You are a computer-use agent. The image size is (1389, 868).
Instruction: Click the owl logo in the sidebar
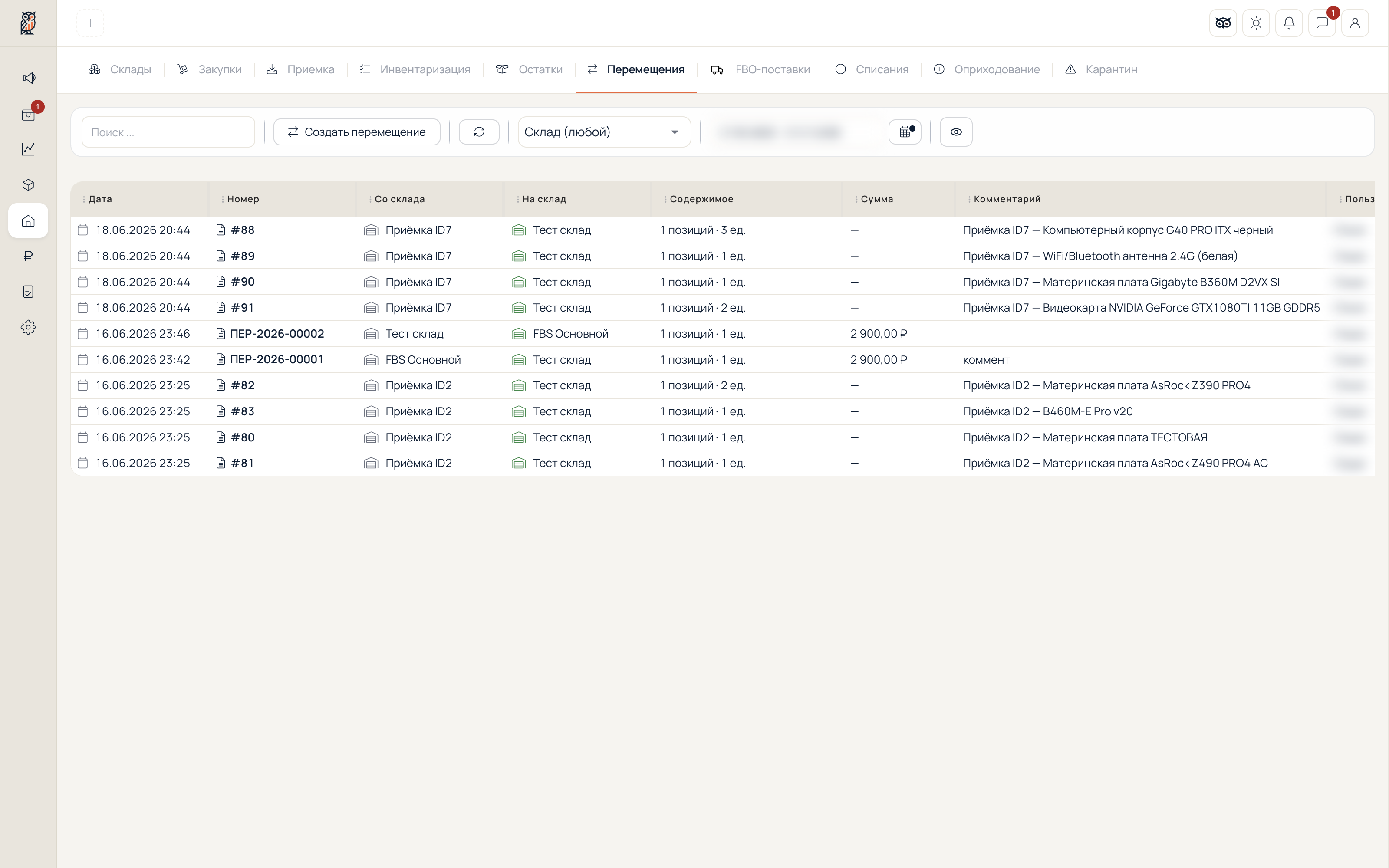click(x=28, y=23)
